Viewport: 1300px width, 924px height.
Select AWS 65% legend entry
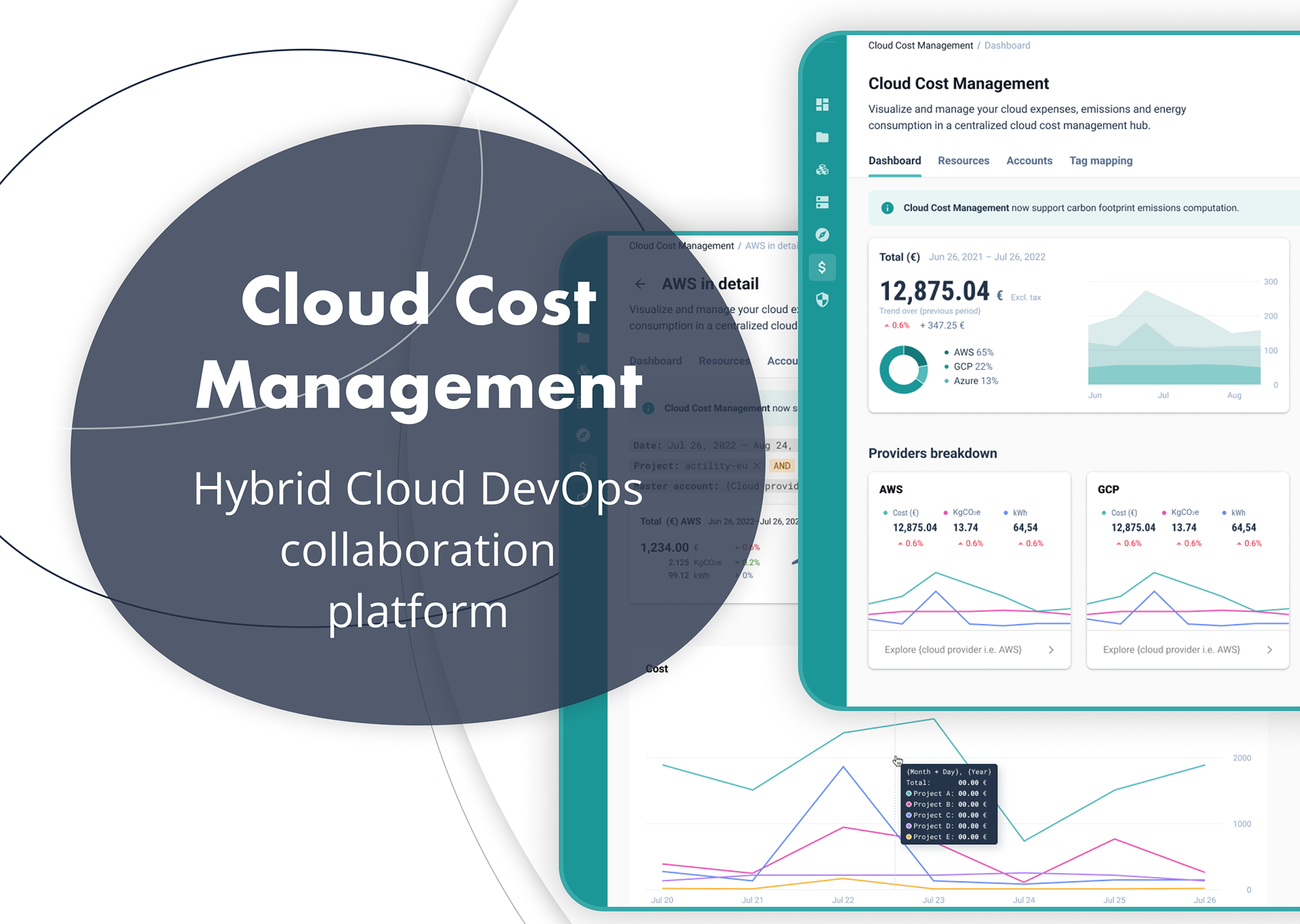point(969,352)
